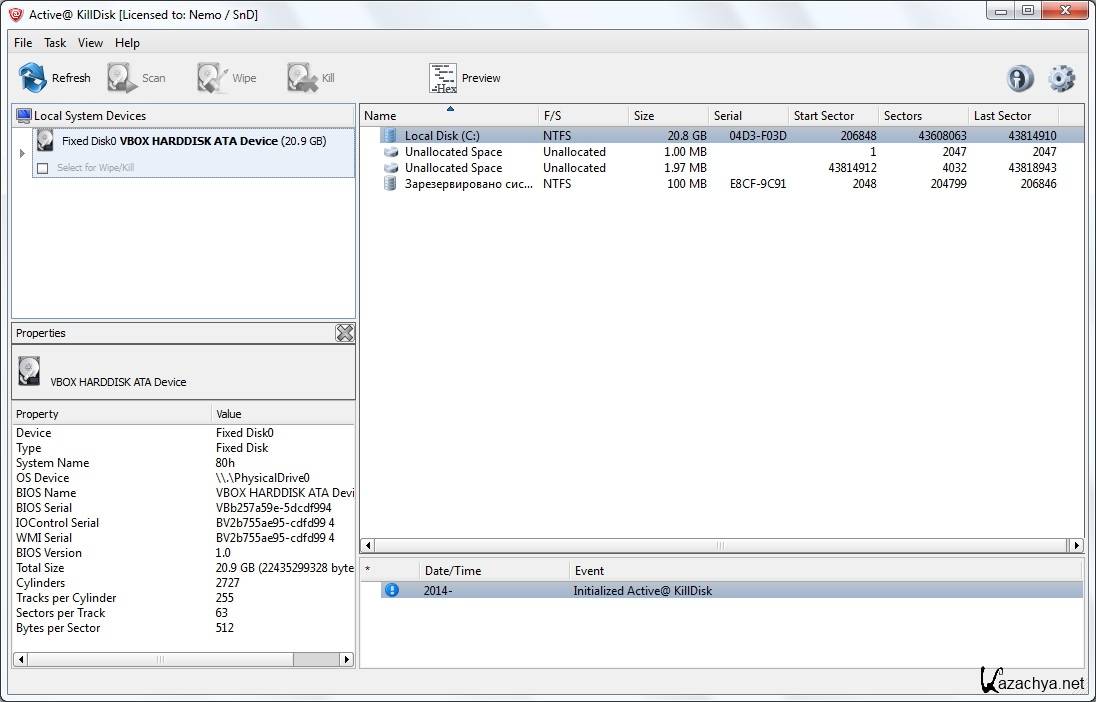The width and height of the screenshot is (1096, 702).
Task: Expand the Fixed Disk0 tree node
Action: (22, 153)
